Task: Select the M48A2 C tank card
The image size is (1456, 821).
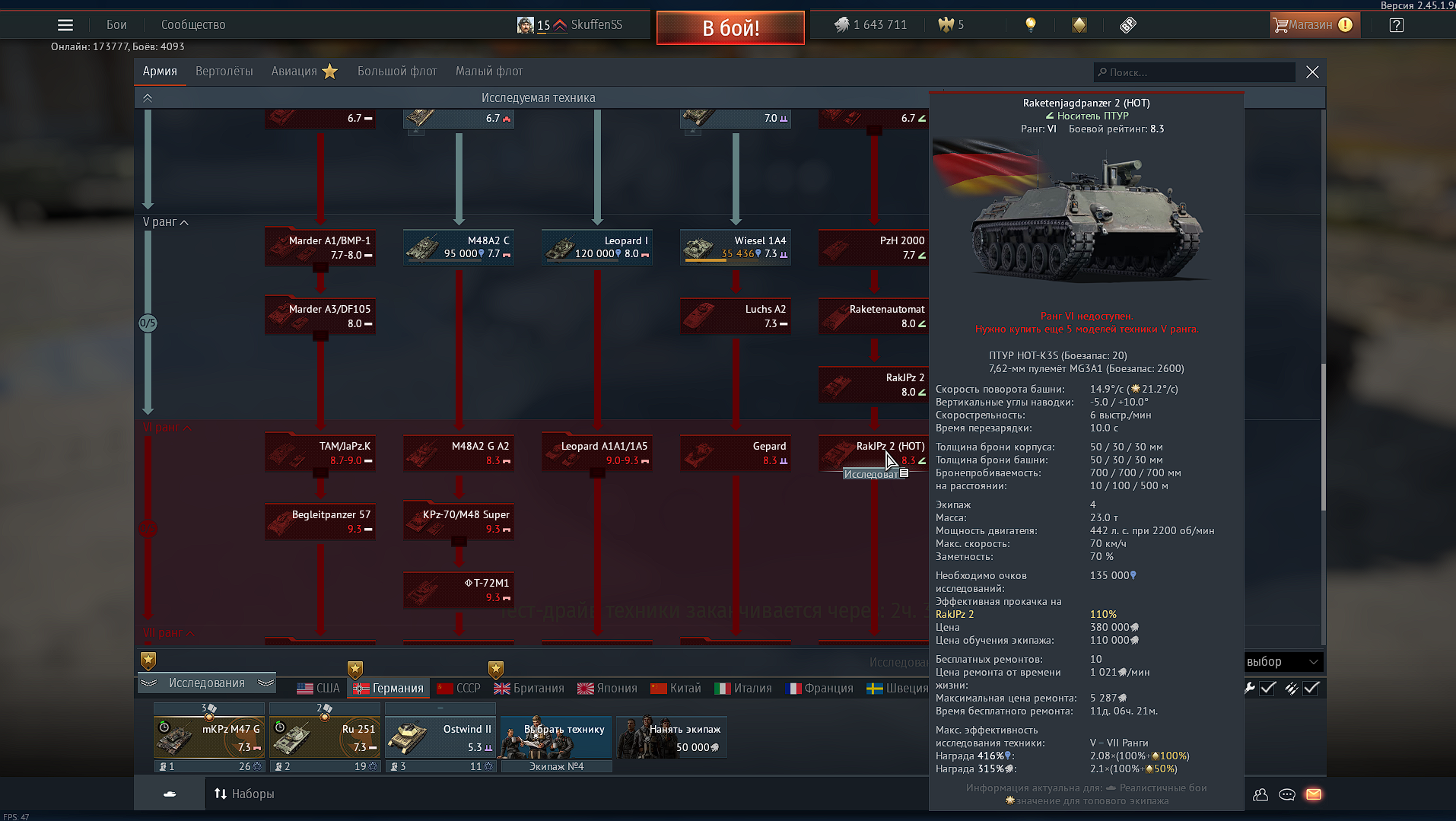Action: point(459,247)
